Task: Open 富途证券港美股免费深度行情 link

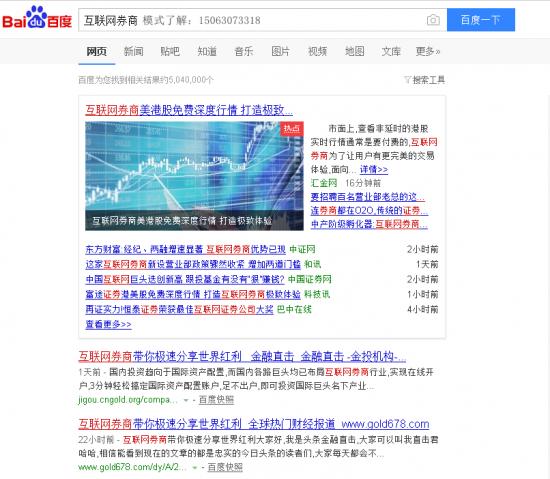Action: click(x=193, y=295)
